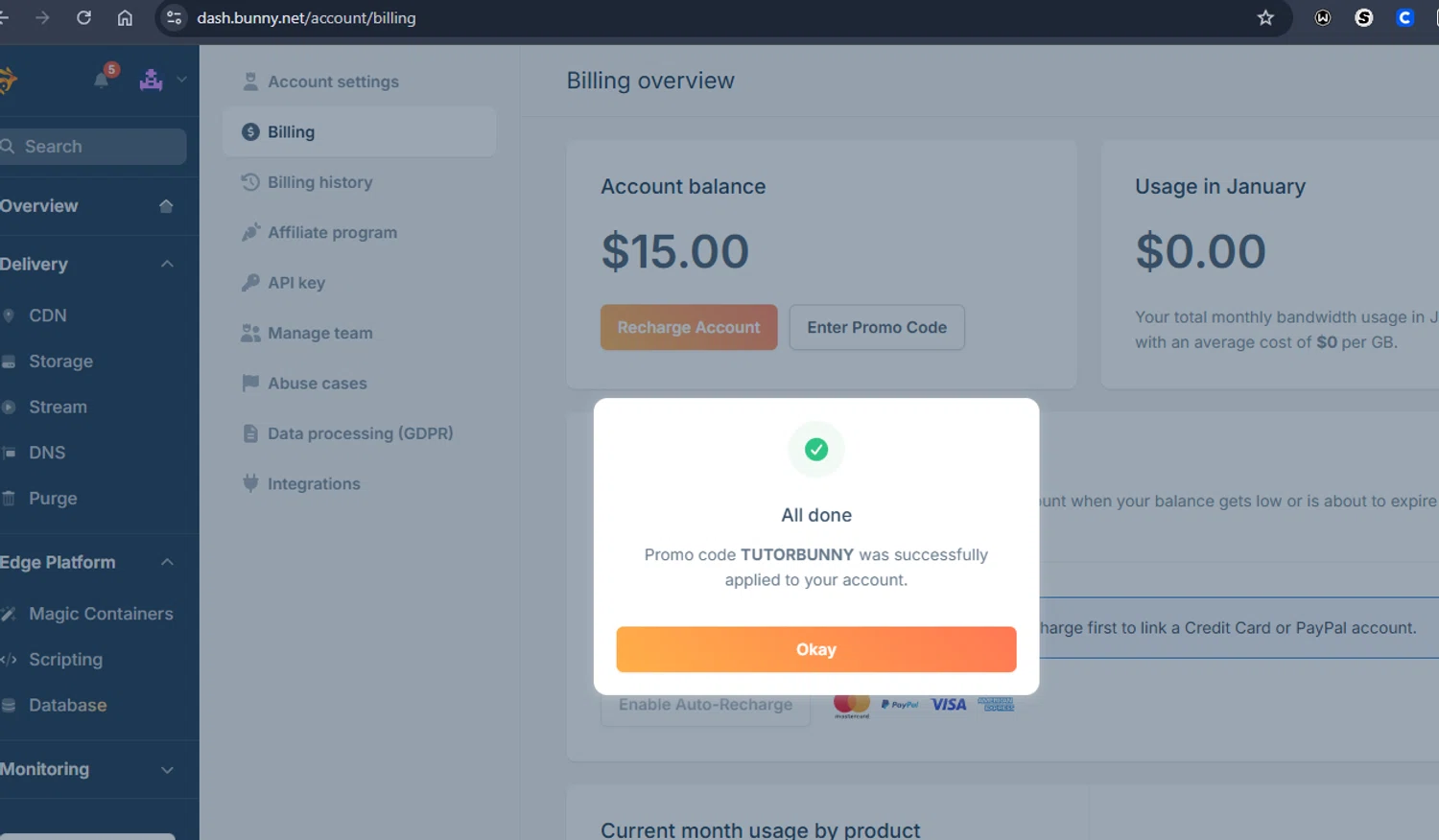
Task: Open Storage in the sidebar
Action: [60, 362]
